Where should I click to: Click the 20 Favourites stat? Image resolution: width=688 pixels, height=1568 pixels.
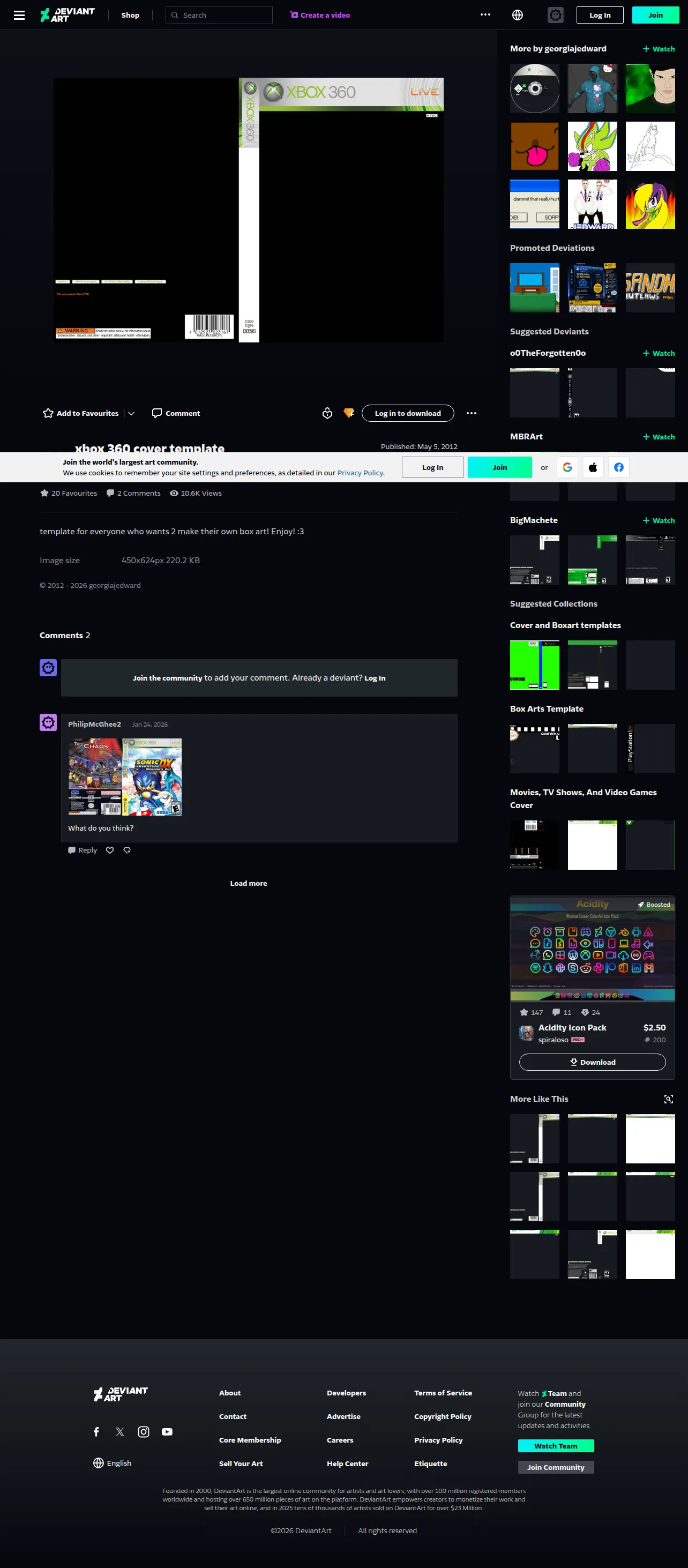point(69,493)
